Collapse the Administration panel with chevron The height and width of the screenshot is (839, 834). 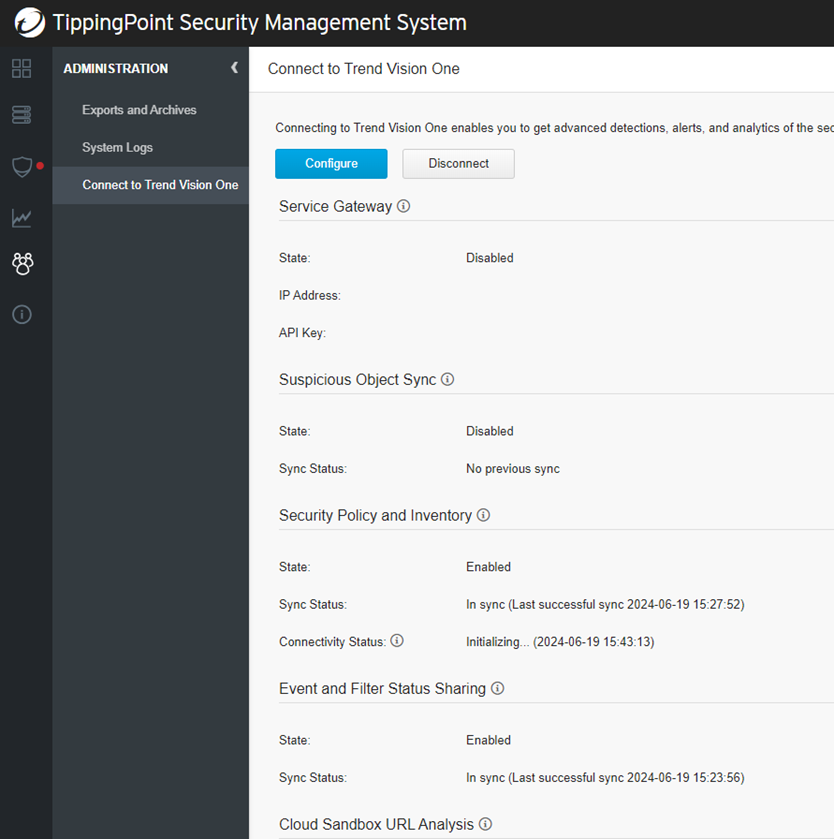point(234,68)
